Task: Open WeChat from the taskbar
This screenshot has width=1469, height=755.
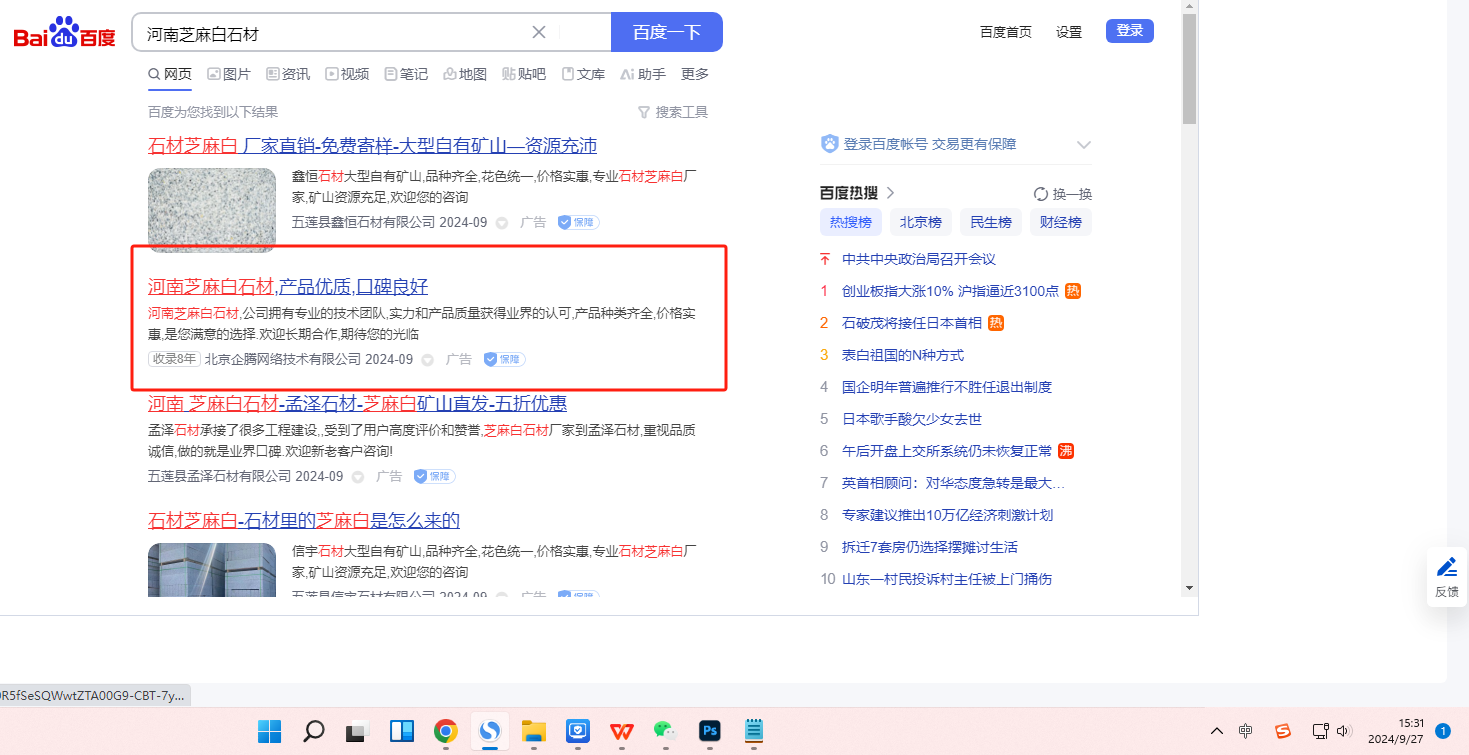Action: point(665,731)
